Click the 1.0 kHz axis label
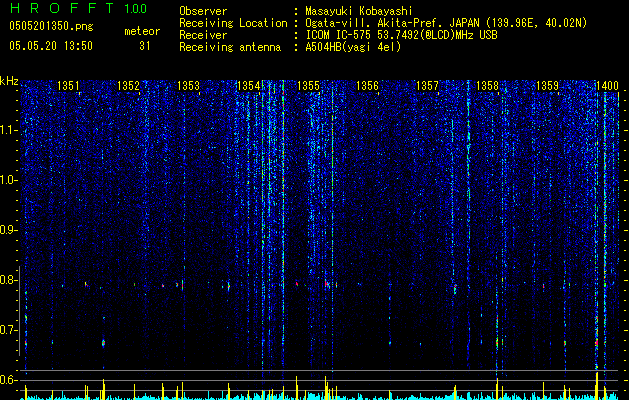The image size is (629, 400). pos(8,180)
